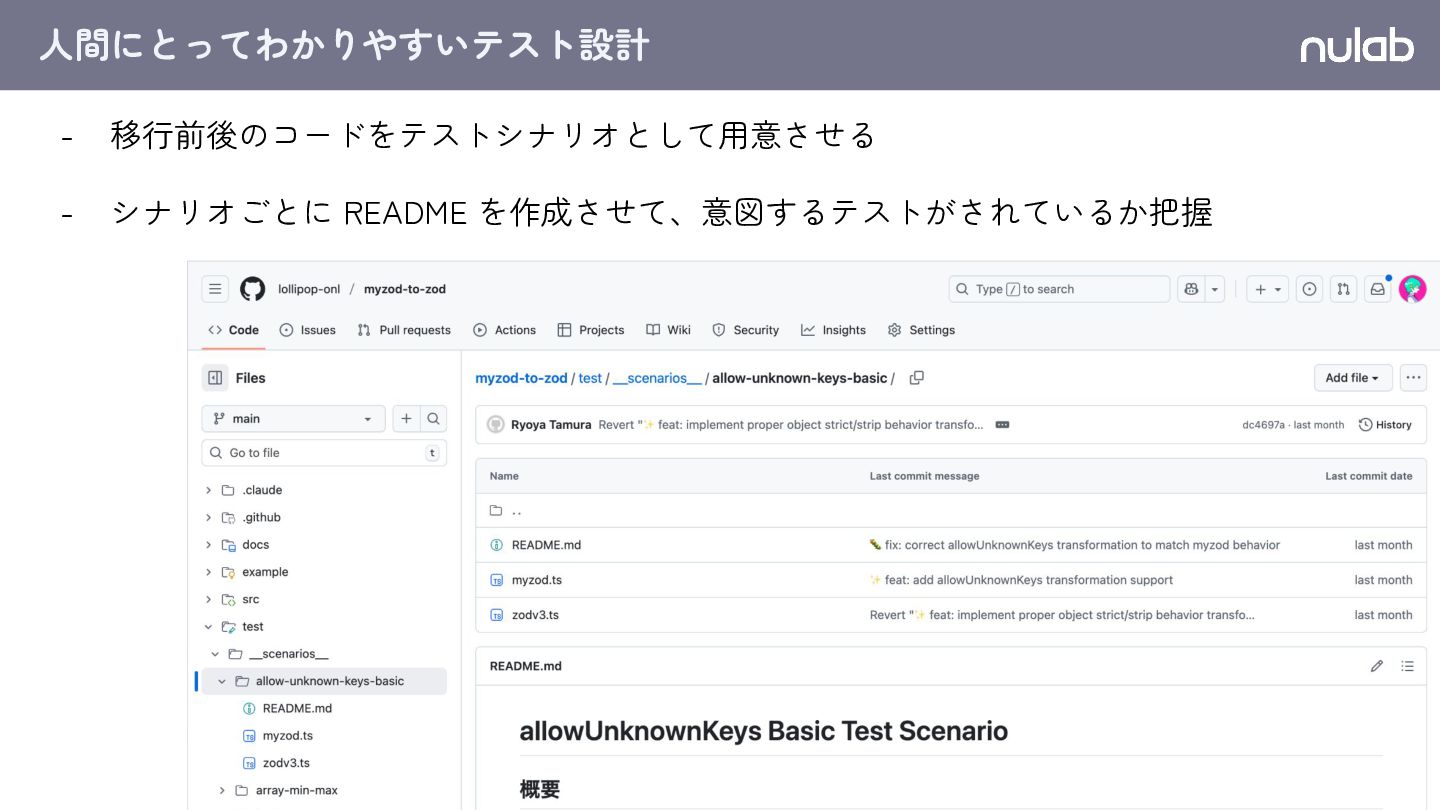The height and width of the screenshot is (810, 1440).
Task: Open the README outline list icon
Action: [1408, 666]
